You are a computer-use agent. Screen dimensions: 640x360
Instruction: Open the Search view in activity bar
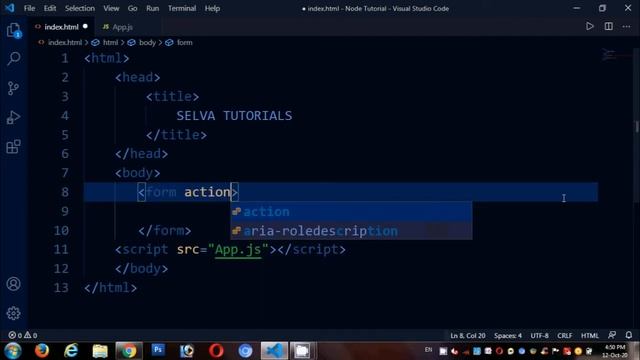(x=13, y=58)
